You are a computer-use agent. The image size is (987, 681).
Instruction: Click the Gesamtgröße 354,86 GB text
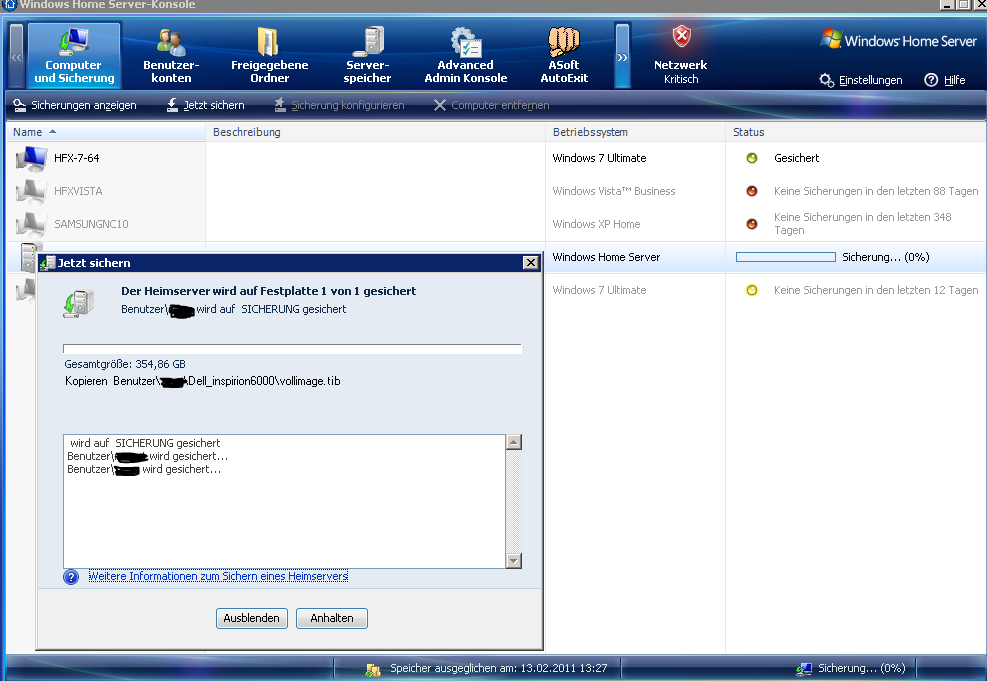[x=125, y=364]
